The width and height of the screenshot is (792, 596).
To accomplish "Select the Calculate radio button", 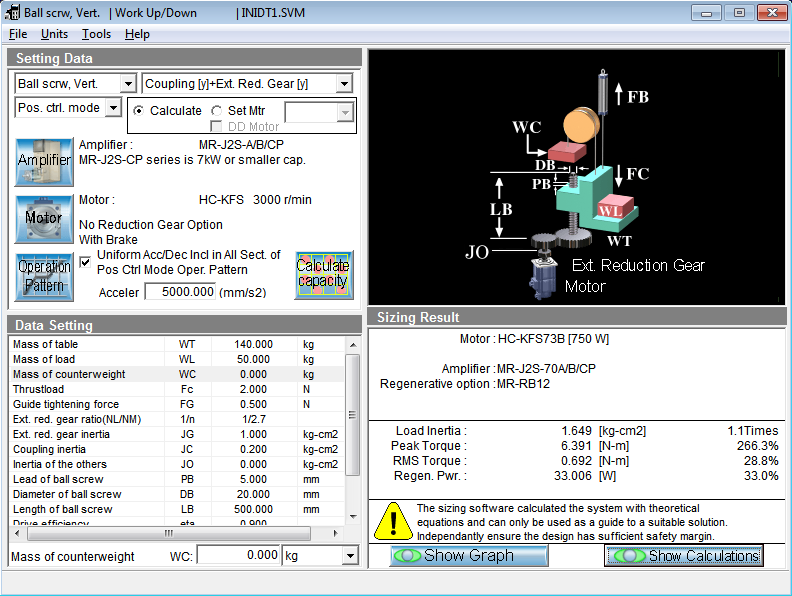I will [x=138, y=111].
